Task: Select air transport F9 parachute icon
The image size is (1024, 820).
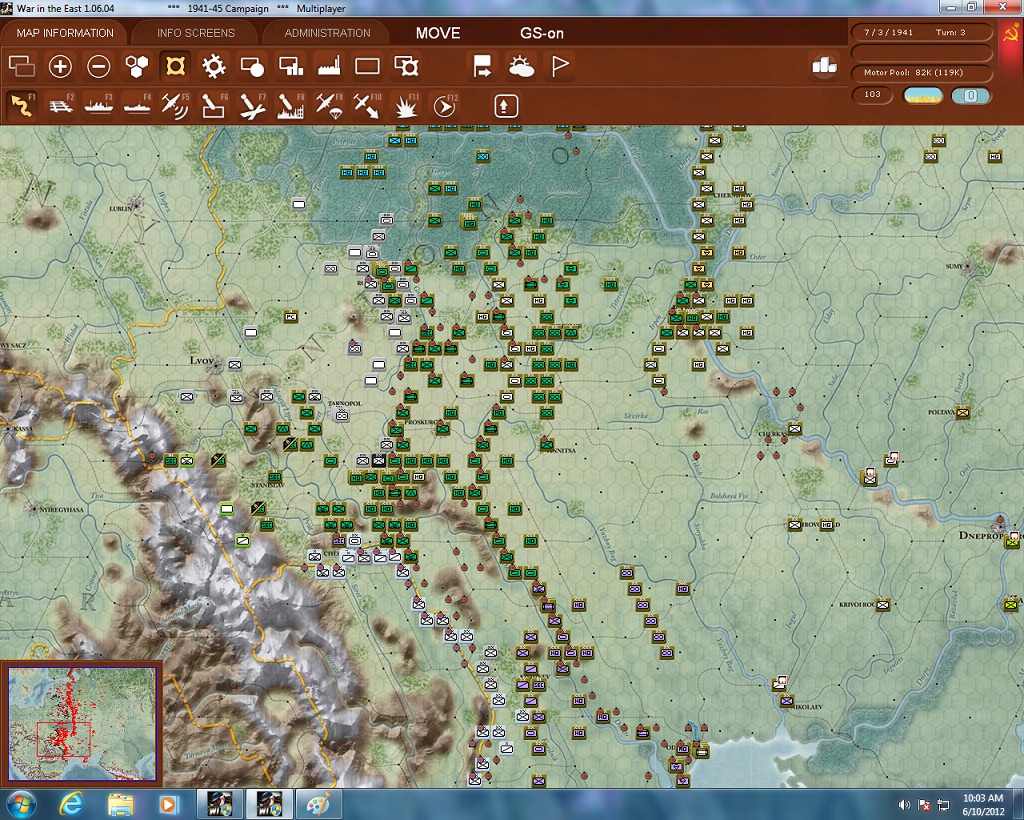Action: 329,106
